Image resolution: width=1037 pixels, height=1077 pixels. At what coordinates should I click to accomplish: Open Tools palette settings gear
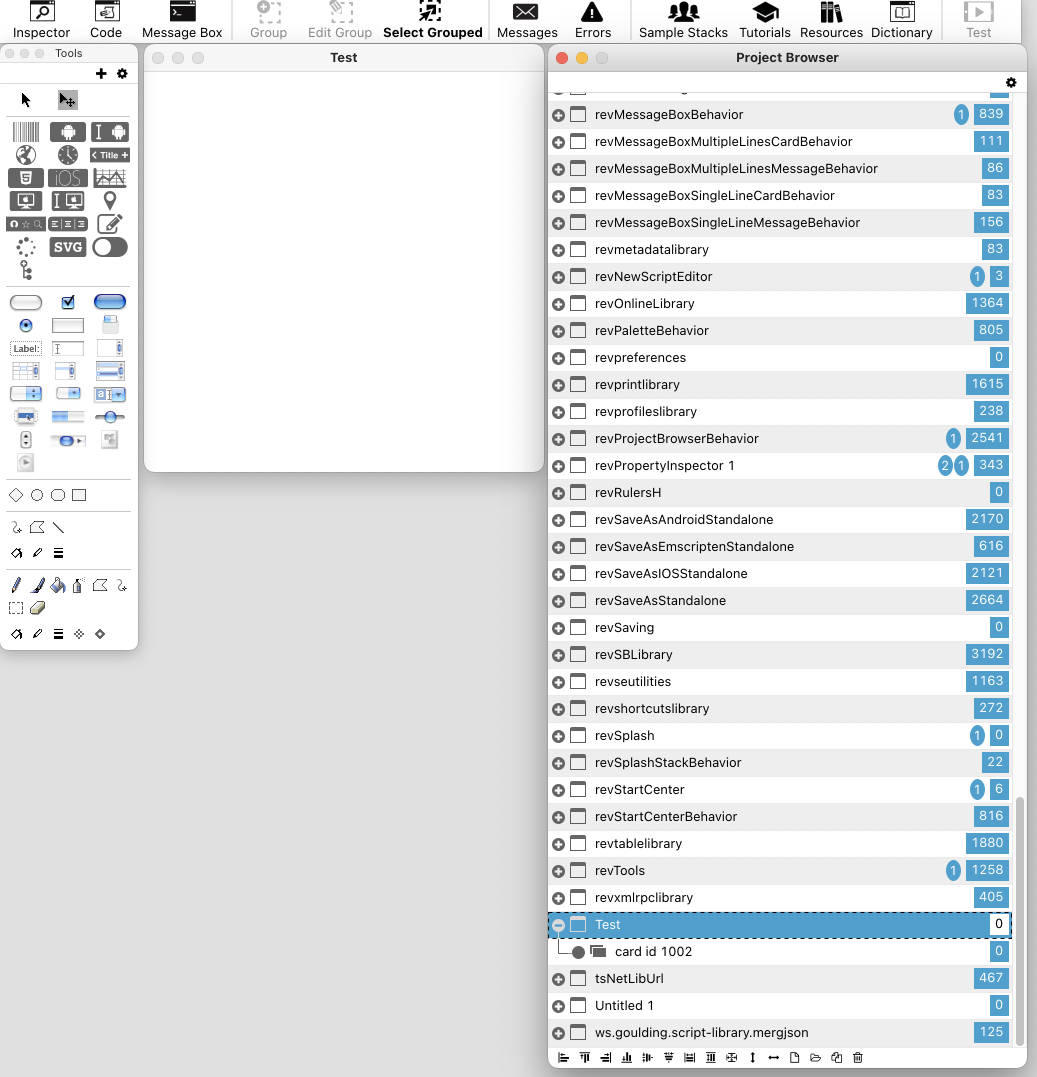pyautogui.click(x=122, y=73)
